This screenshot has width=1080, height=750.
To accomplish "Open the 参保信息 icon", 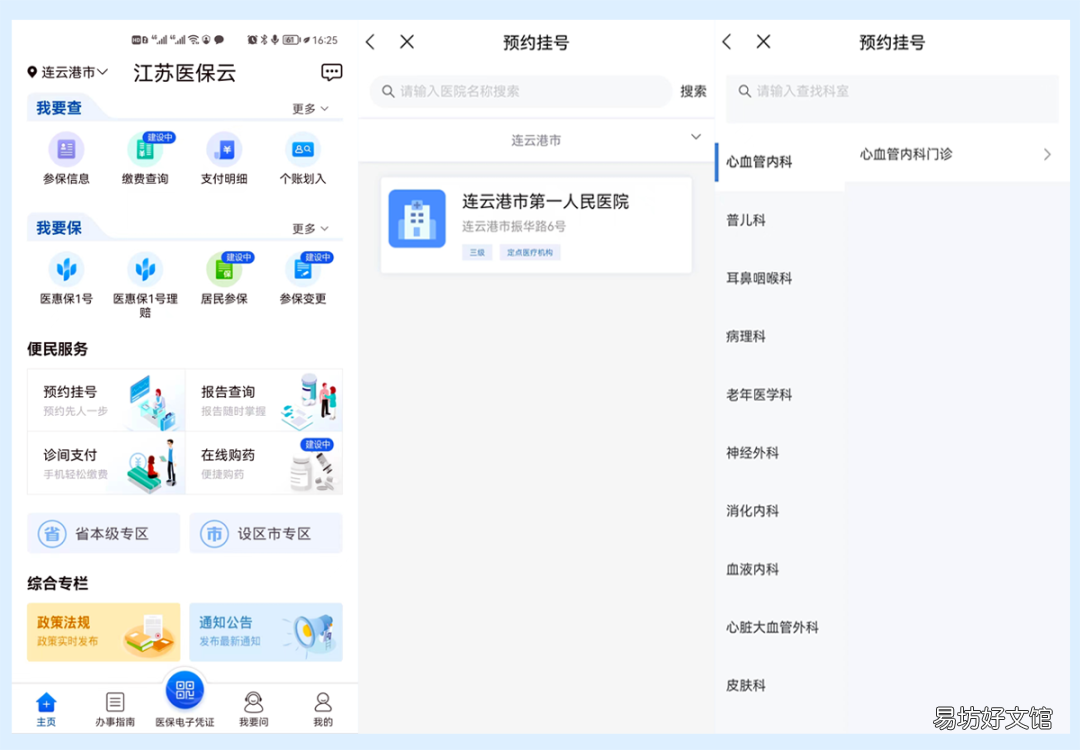I will click(x=66, y=149).
